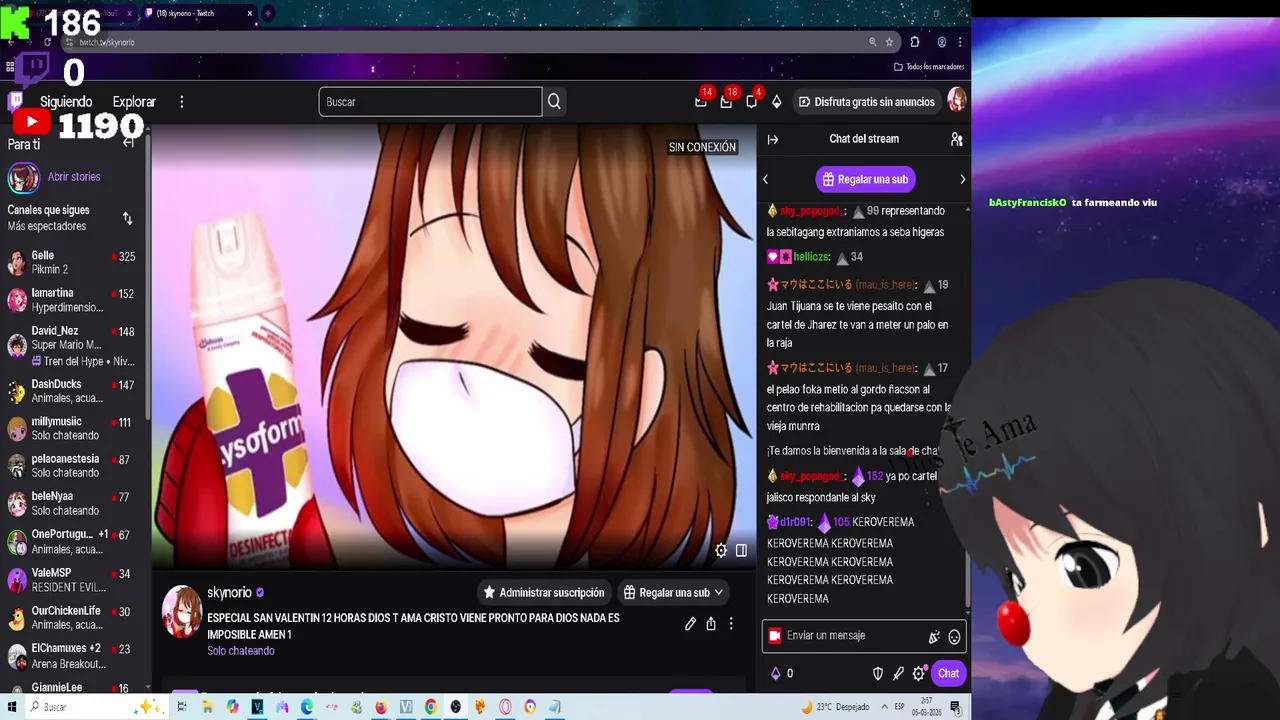
Task: Click the Buscar search input field
Action: coord(430,102)
